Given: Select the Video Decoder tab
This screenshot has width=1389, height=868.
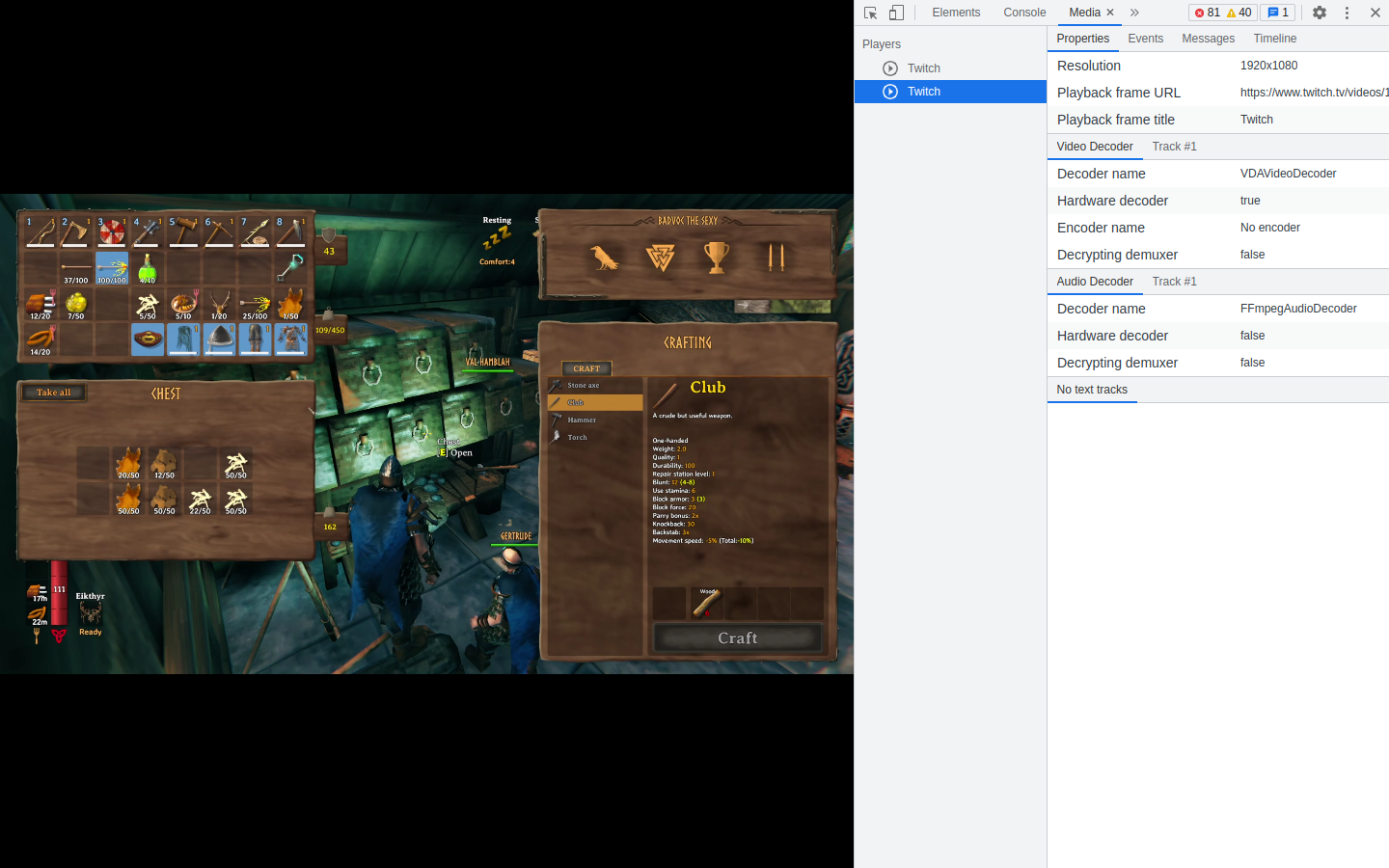Looking at the screenshot, I should pyautogui.click(x=1095, y=147).
